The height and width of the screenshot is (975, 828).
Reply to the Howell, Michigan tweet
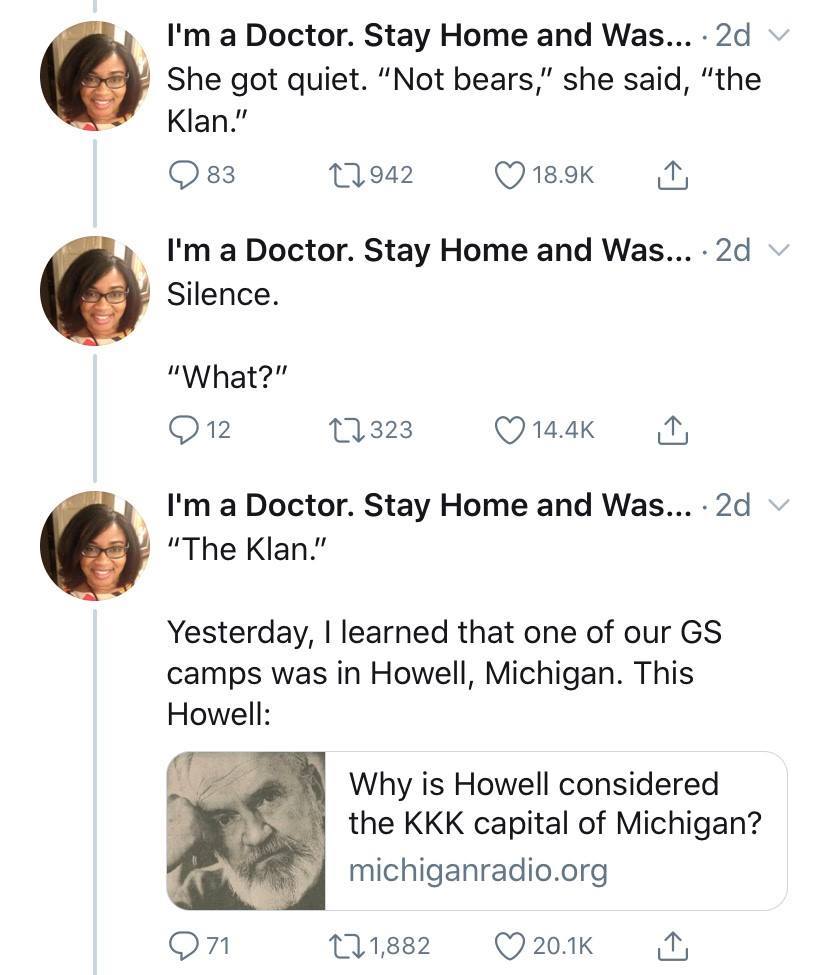184,945
